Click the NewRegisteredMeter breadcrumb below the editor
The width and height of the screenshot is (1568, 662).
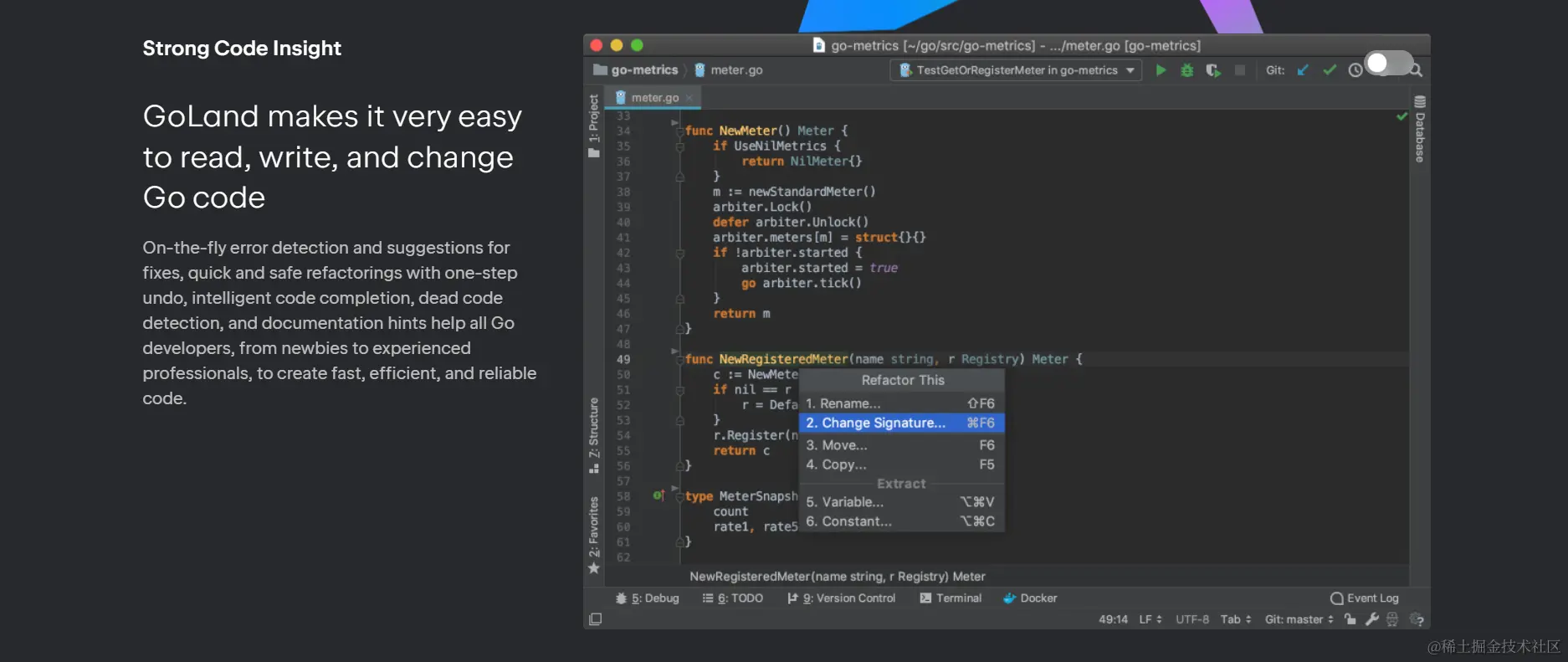coord(838,577)
